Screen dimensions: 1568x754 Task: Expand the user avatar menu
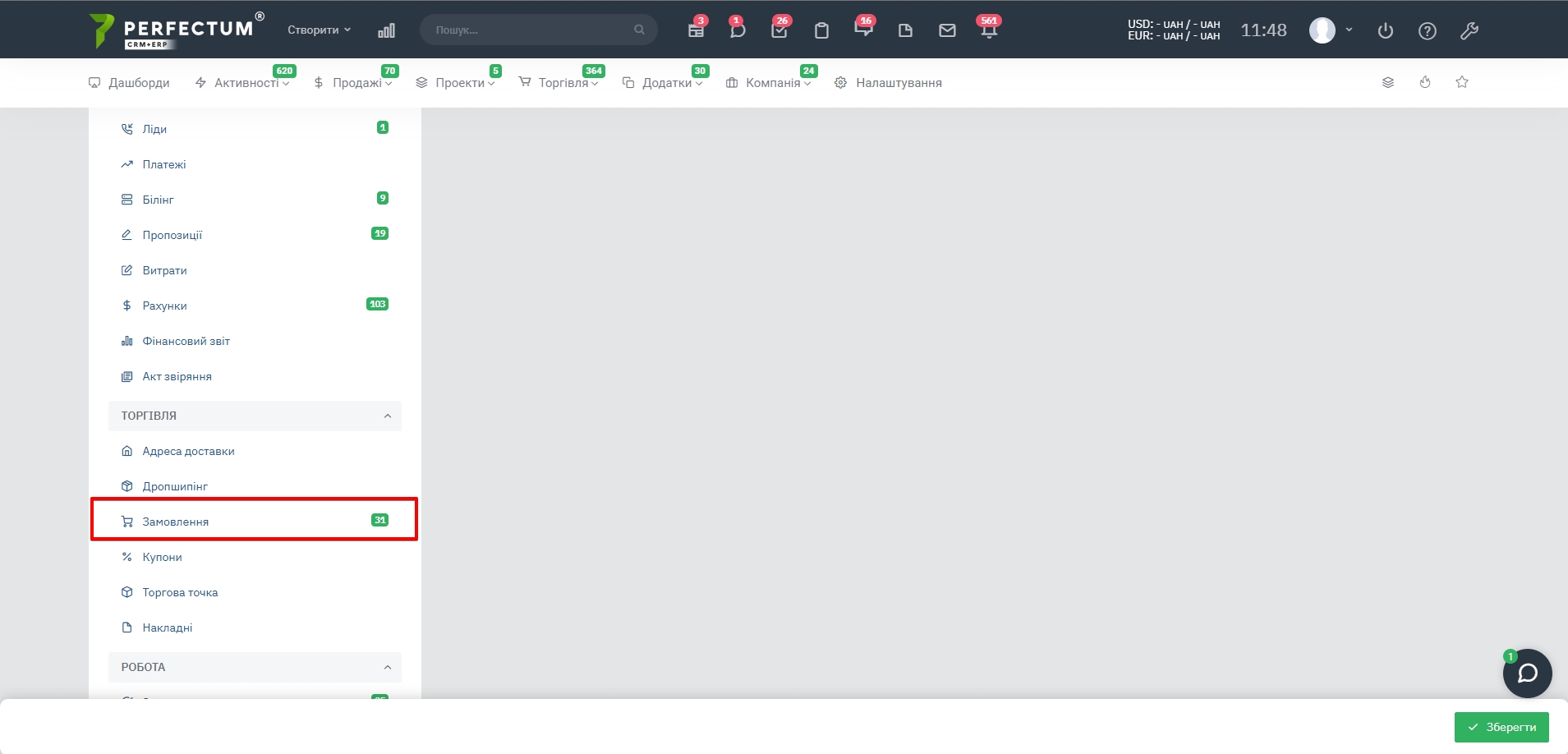(1331, 30)
